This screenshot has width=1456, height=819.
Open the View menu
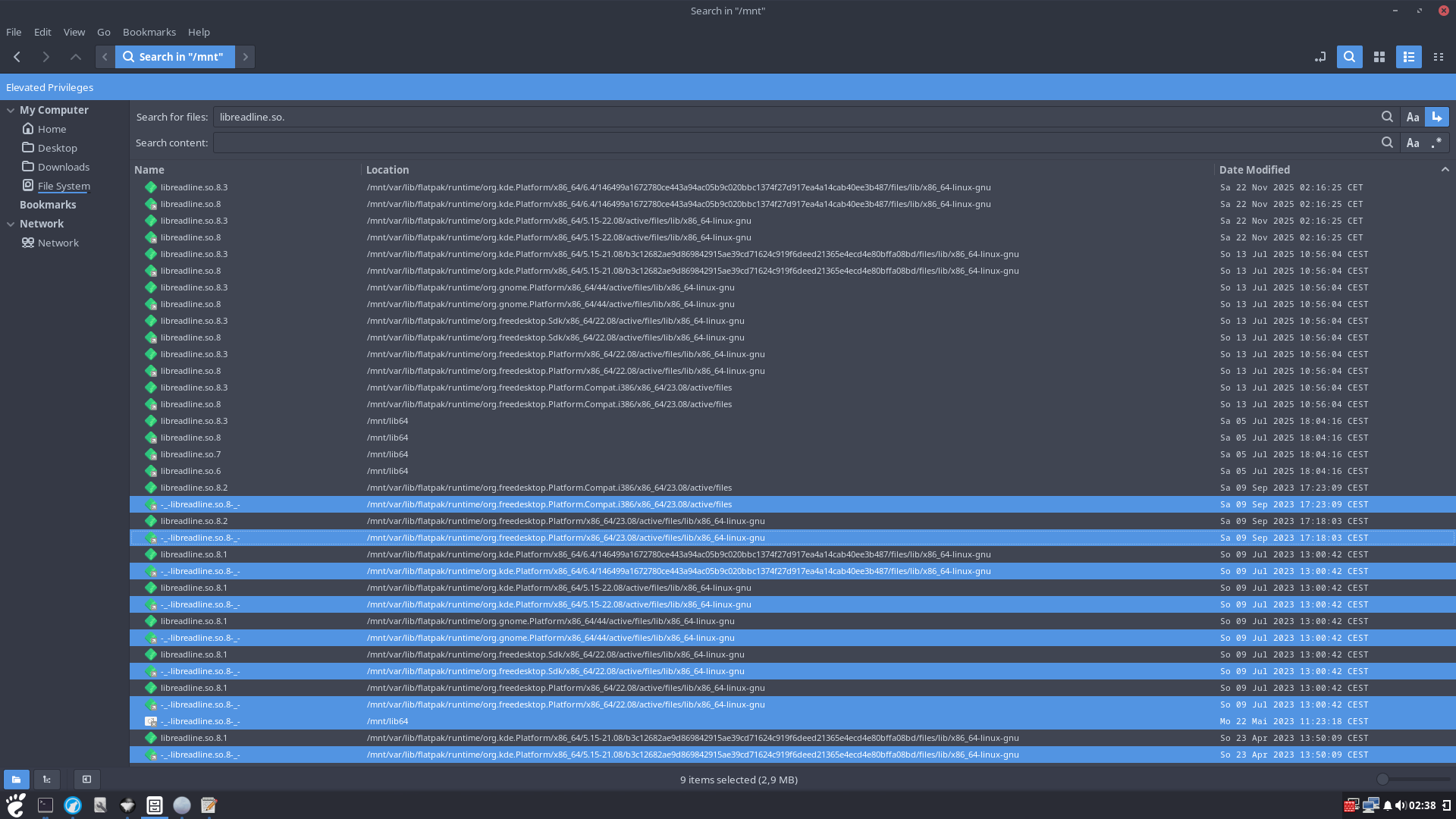[74, 32]
